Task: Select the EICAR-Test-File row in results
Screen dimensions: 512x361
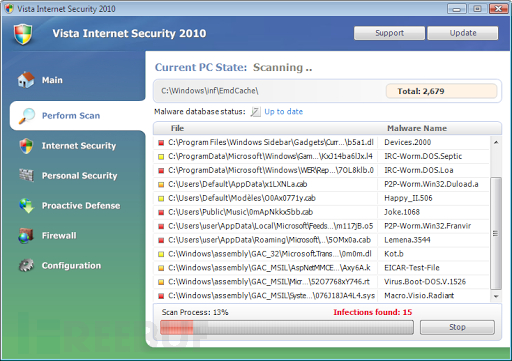Action: click(x=321, y=268)
